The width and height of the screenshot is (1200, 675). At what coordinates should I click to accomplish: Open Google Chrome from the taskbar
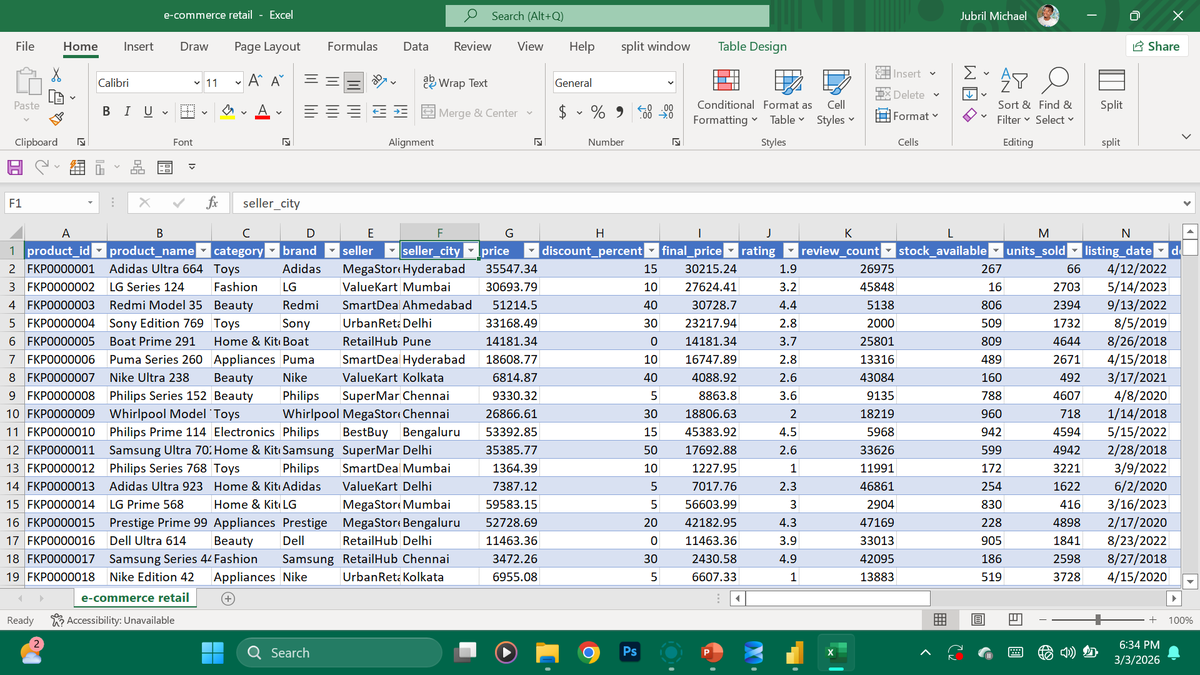pyautogui.click(x=589, y=653)
